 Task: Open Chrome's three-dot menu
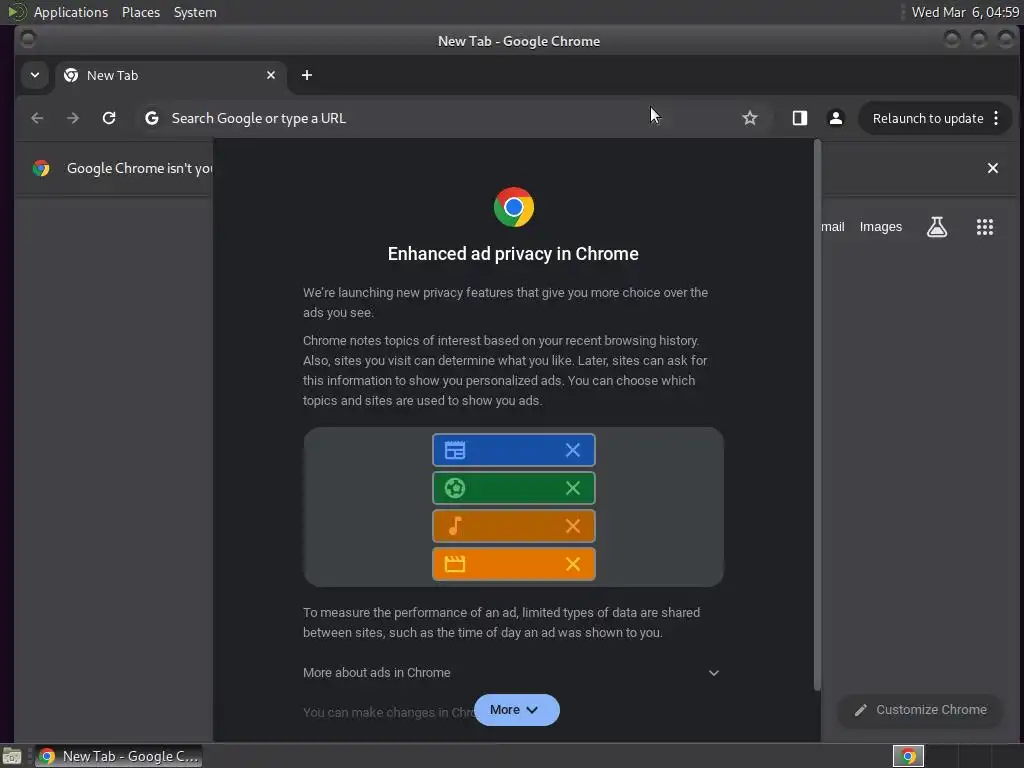point(996,118)
